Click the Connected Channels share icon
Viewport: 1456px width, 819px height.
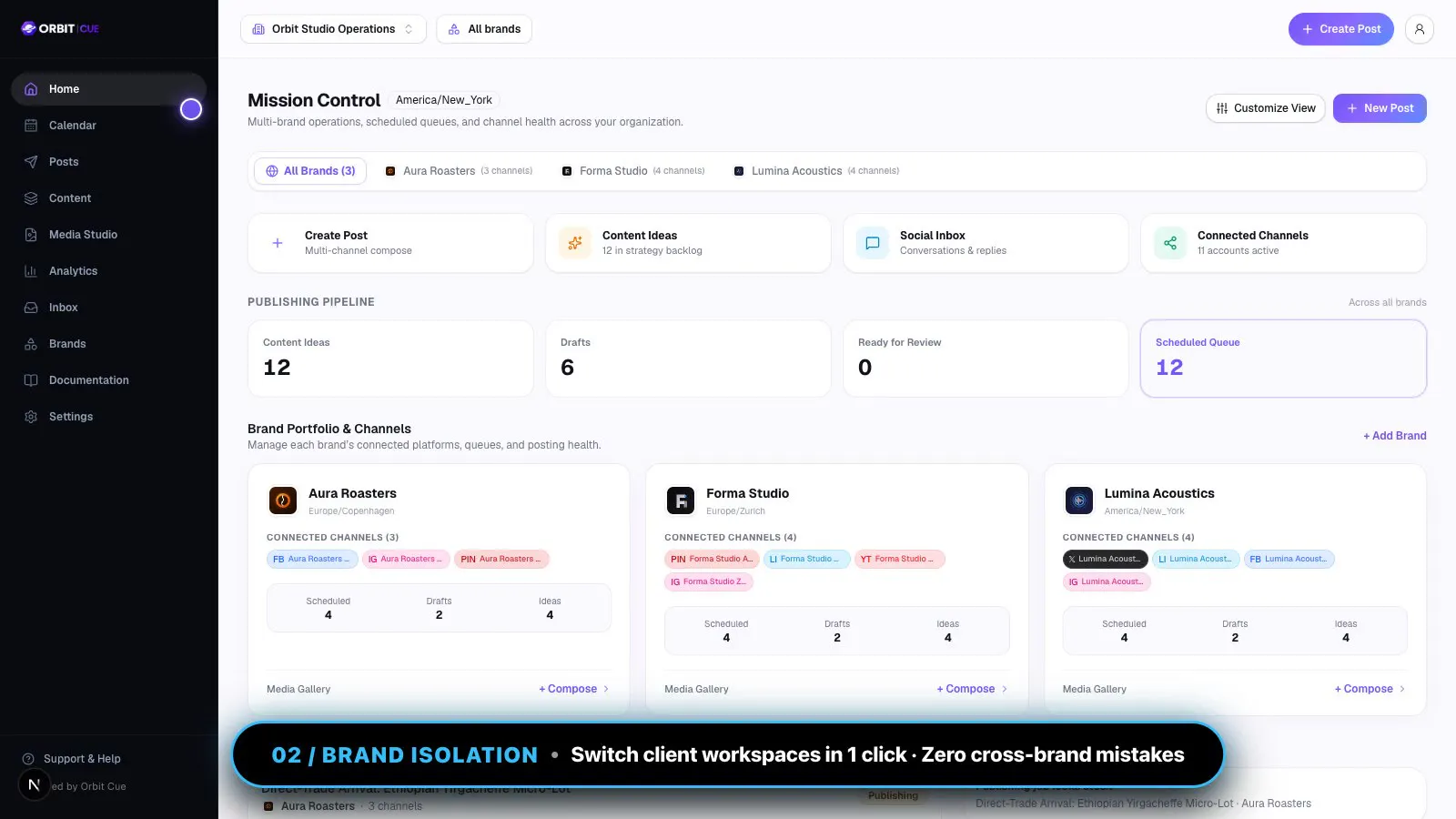pos(1170,243)
